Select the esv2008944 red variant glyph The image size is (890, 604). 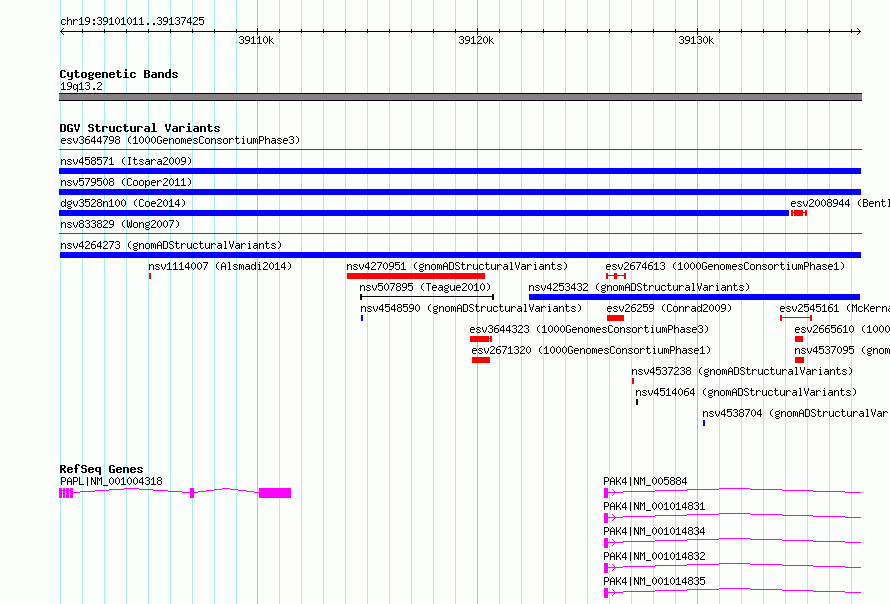pyautogui.click(x=799, y=213)
